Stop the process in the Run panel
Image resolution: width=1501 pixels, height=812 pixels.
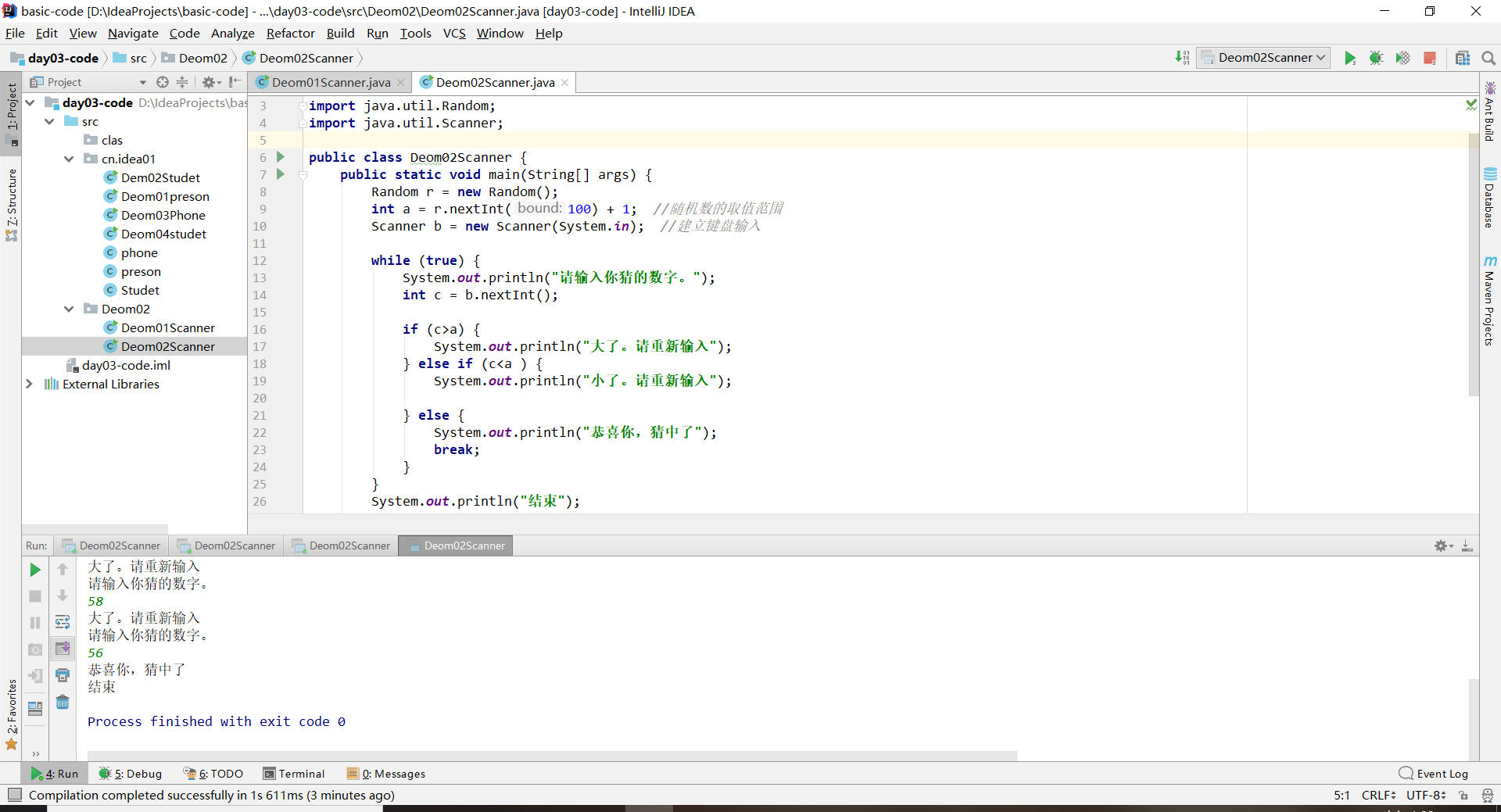click(35, 596)
